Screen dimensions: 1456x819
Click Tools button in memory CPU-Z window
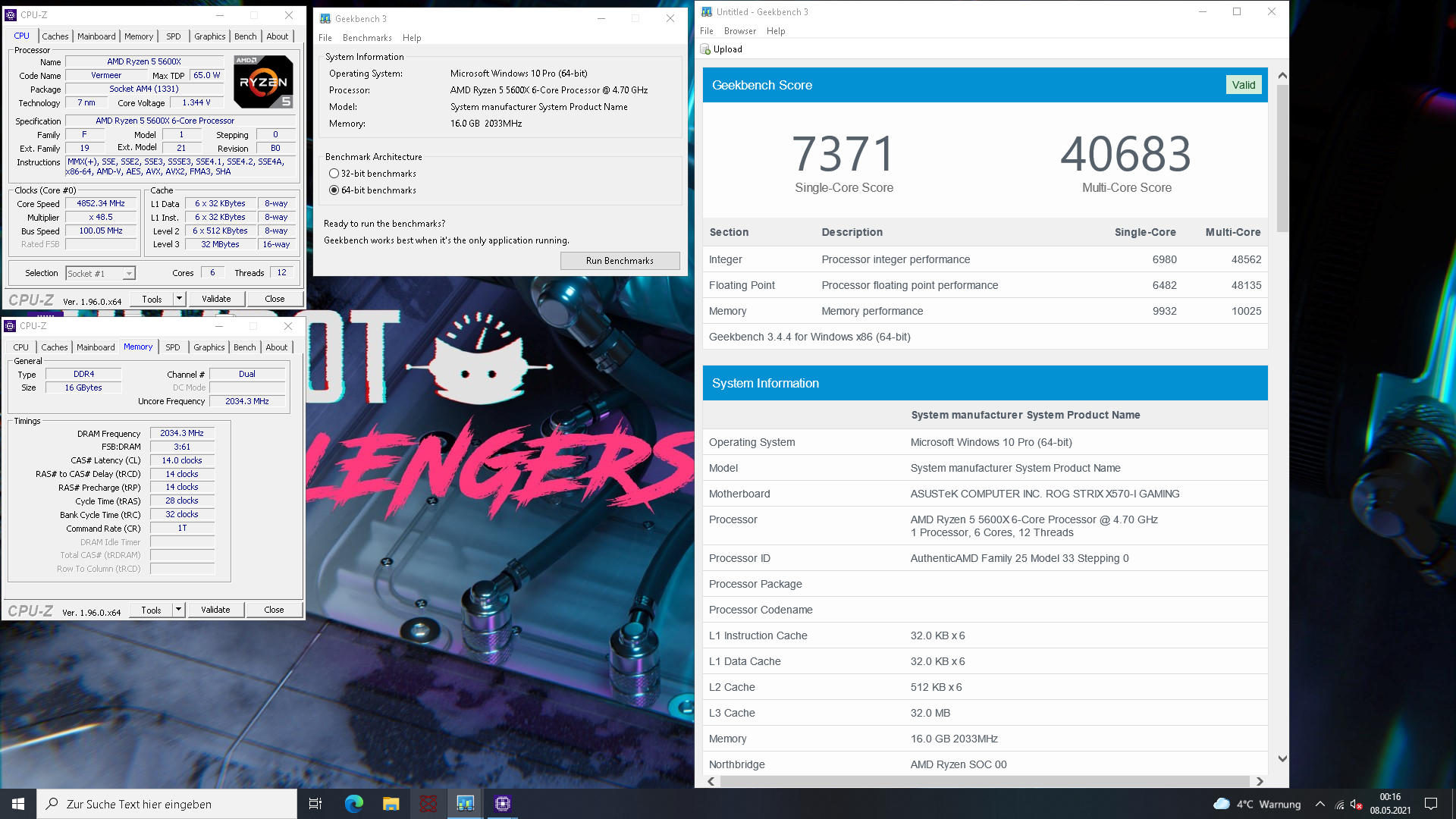151,610
